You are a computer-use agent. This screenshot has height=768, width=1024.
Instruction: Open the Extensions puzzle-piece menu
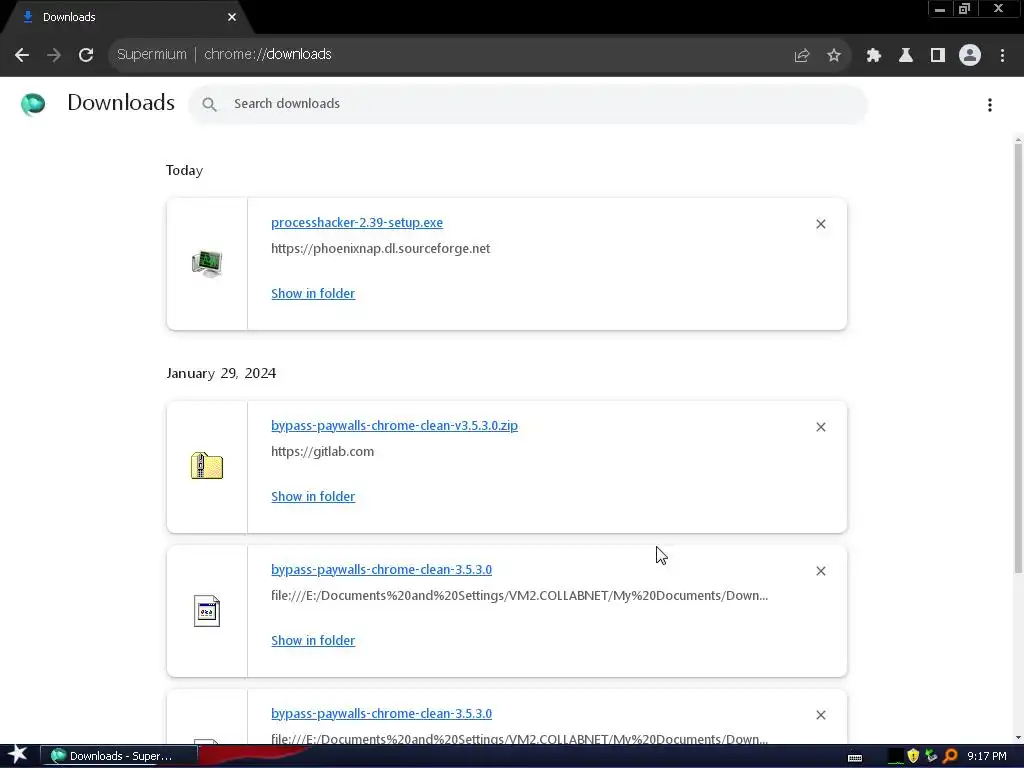pos(873,56)
